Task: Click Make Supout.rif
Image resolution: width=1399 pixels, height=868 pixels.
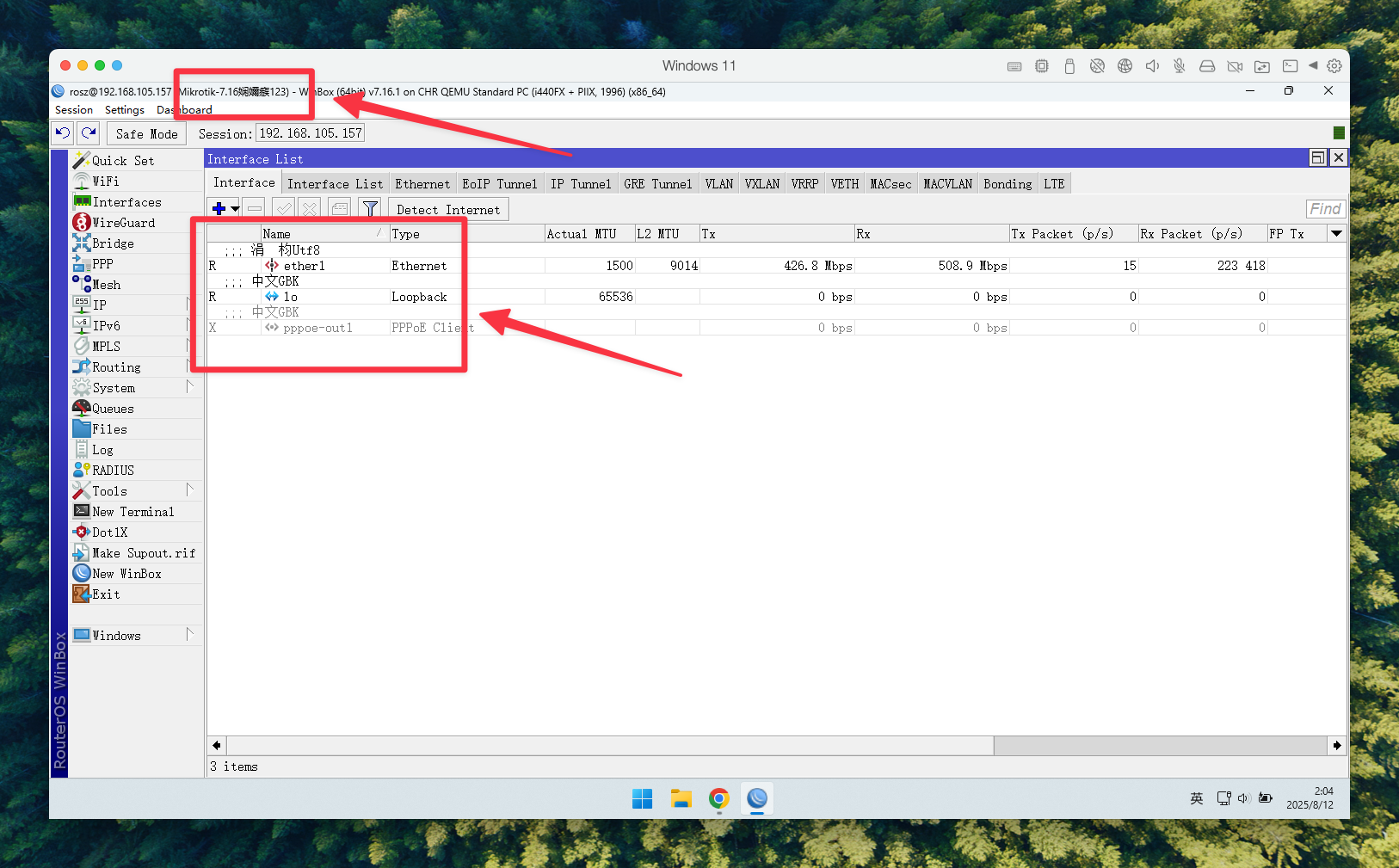Action: (x=143, y=553)
